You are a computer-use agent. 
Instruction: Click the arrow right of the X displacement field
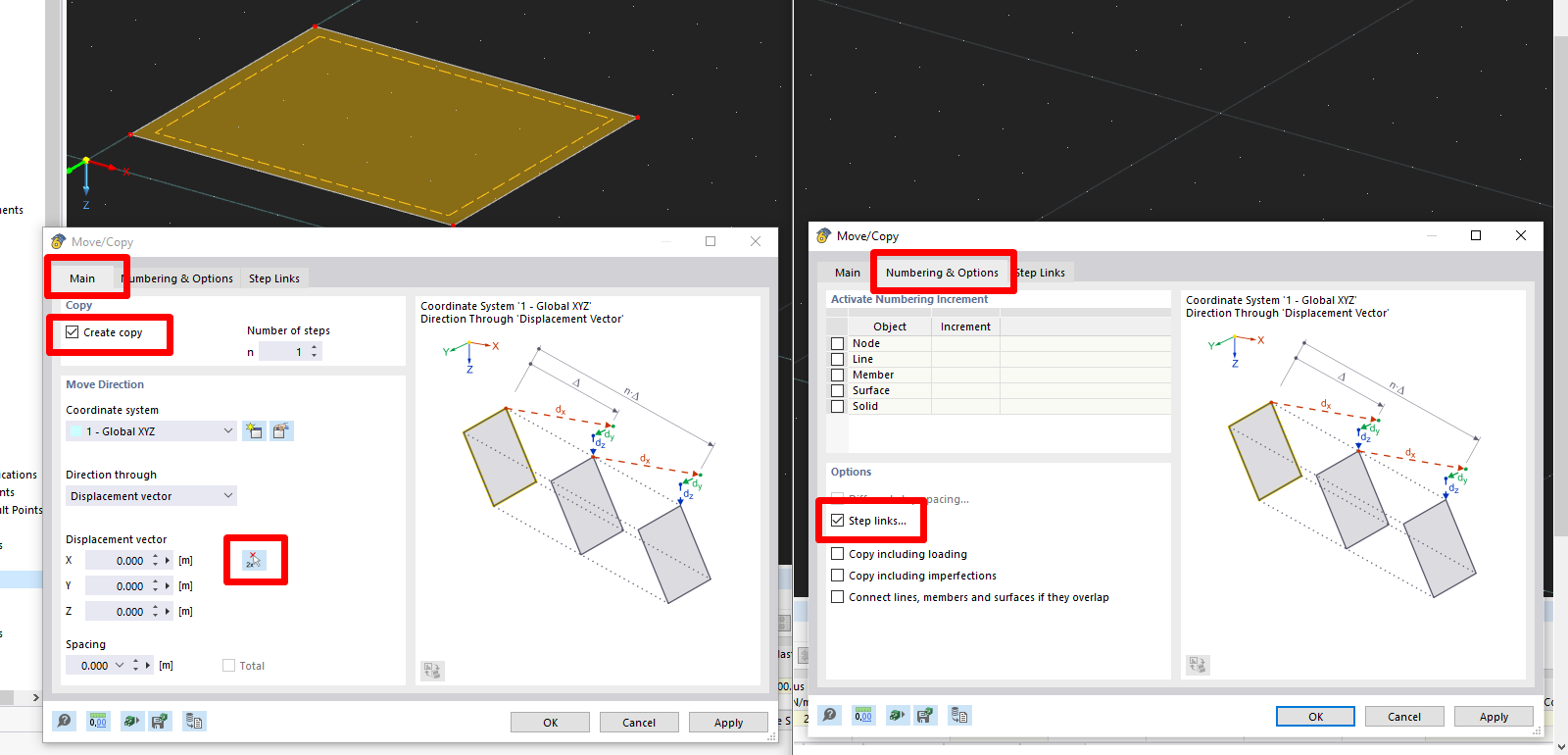[168, 561]
